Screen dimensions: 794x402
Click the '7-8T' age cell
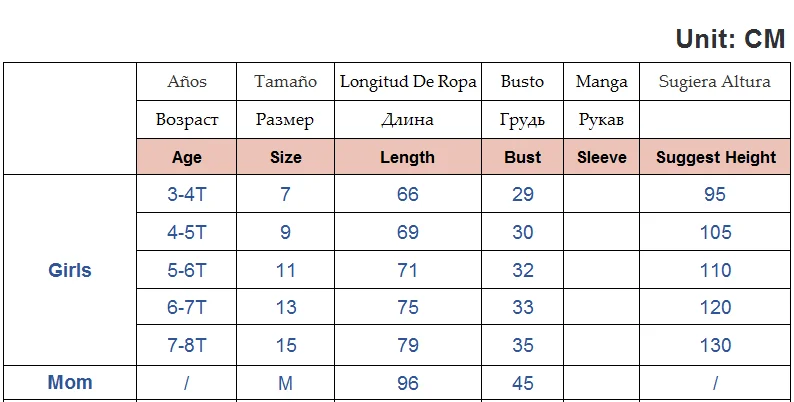(187, 345)
